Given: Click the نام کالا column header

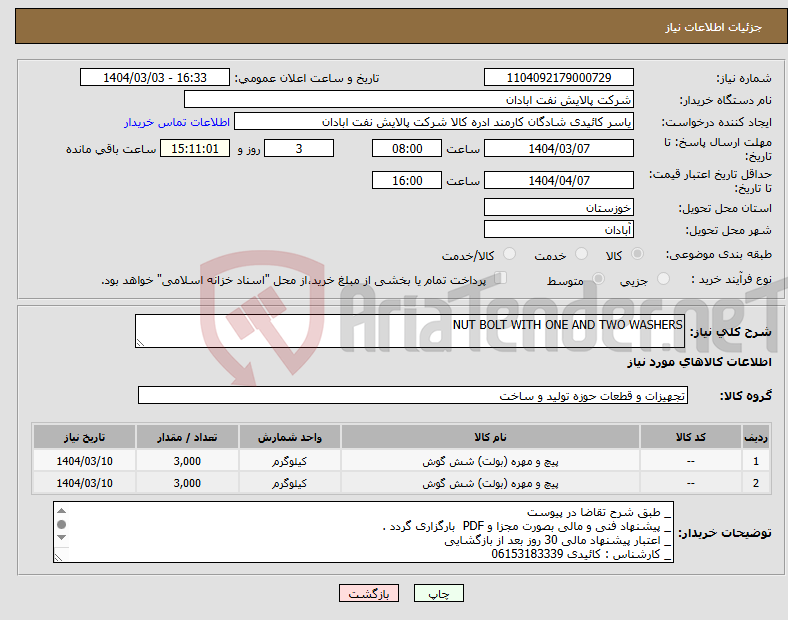Looking at the screenshot, I should click(490, 437).
